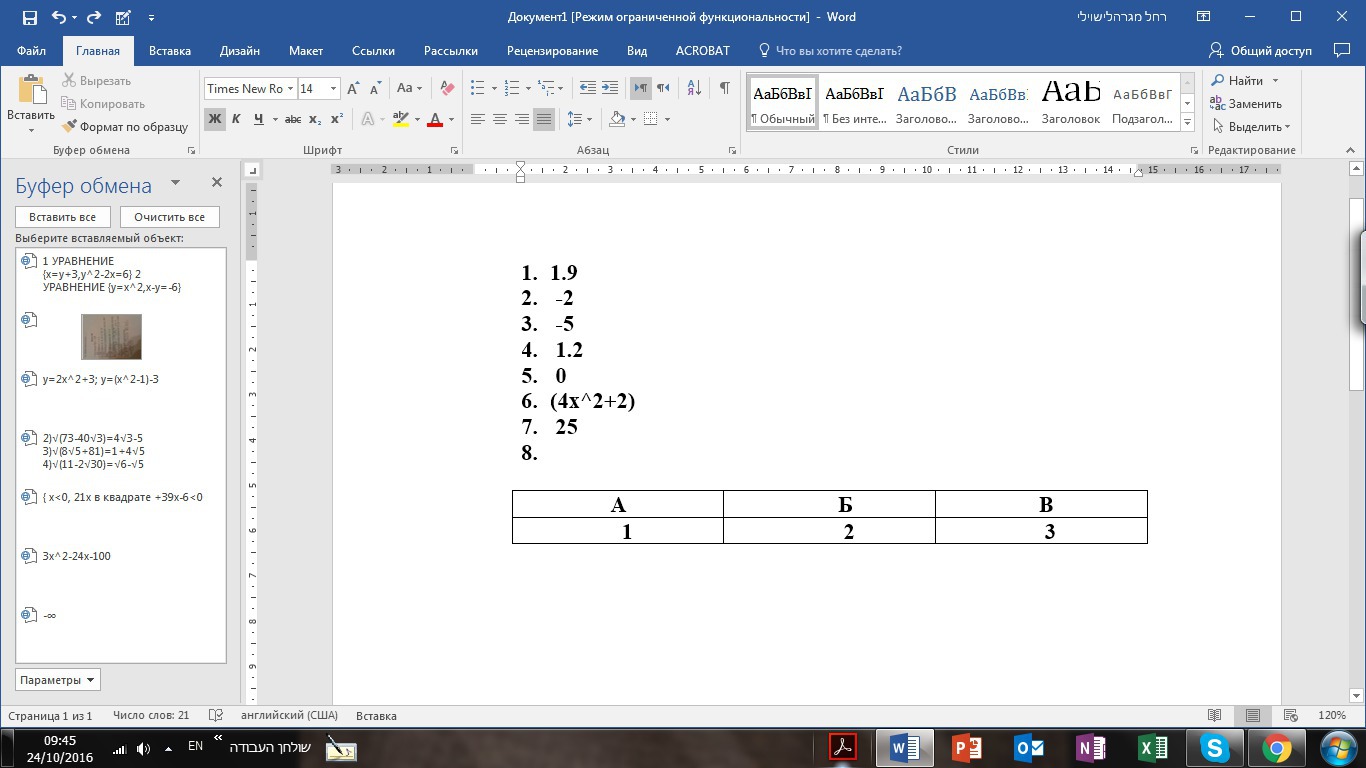Click the red font color swatch button
This screenshot has width=1366, height=768.
[x=434, y=119]
